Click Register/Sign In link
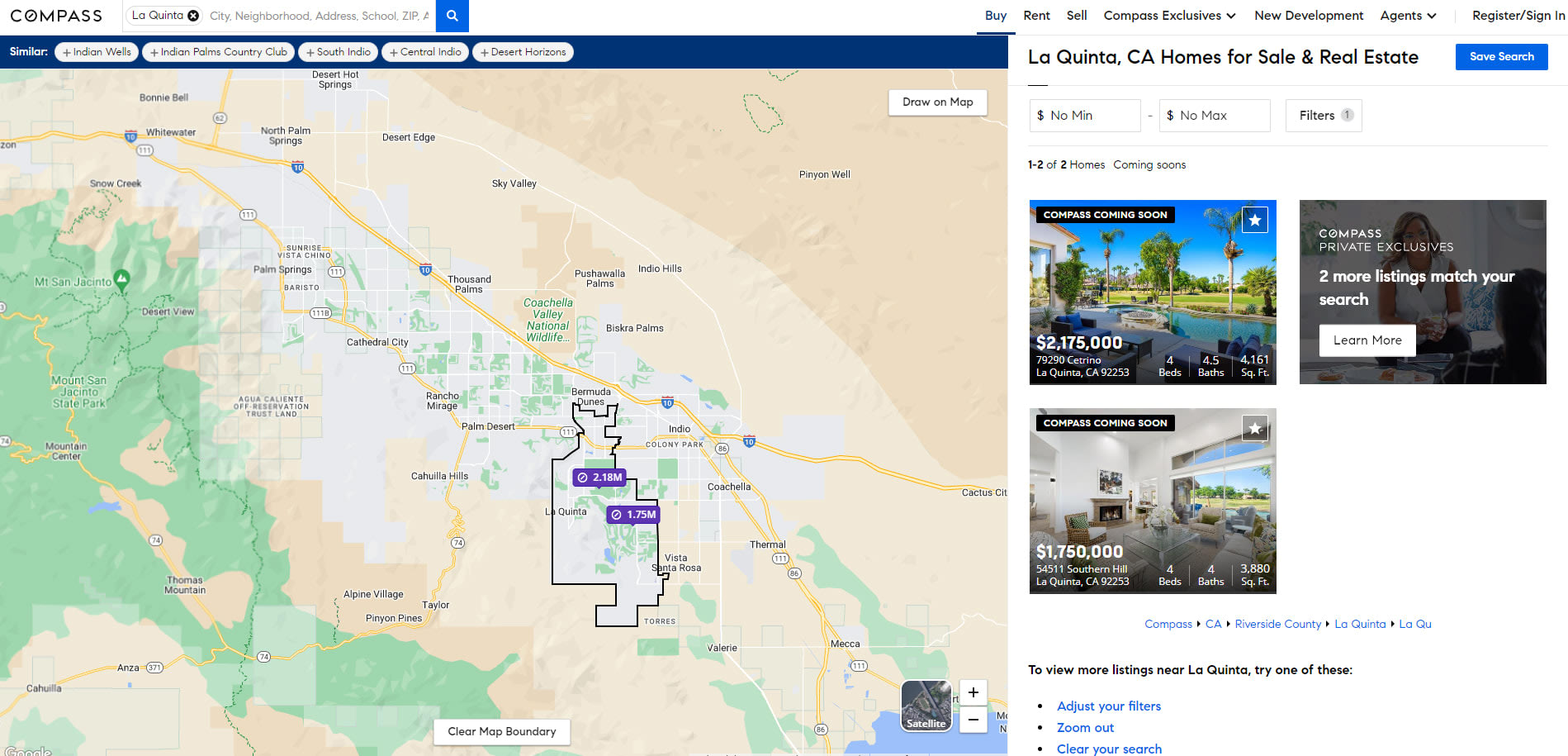 1518,16
